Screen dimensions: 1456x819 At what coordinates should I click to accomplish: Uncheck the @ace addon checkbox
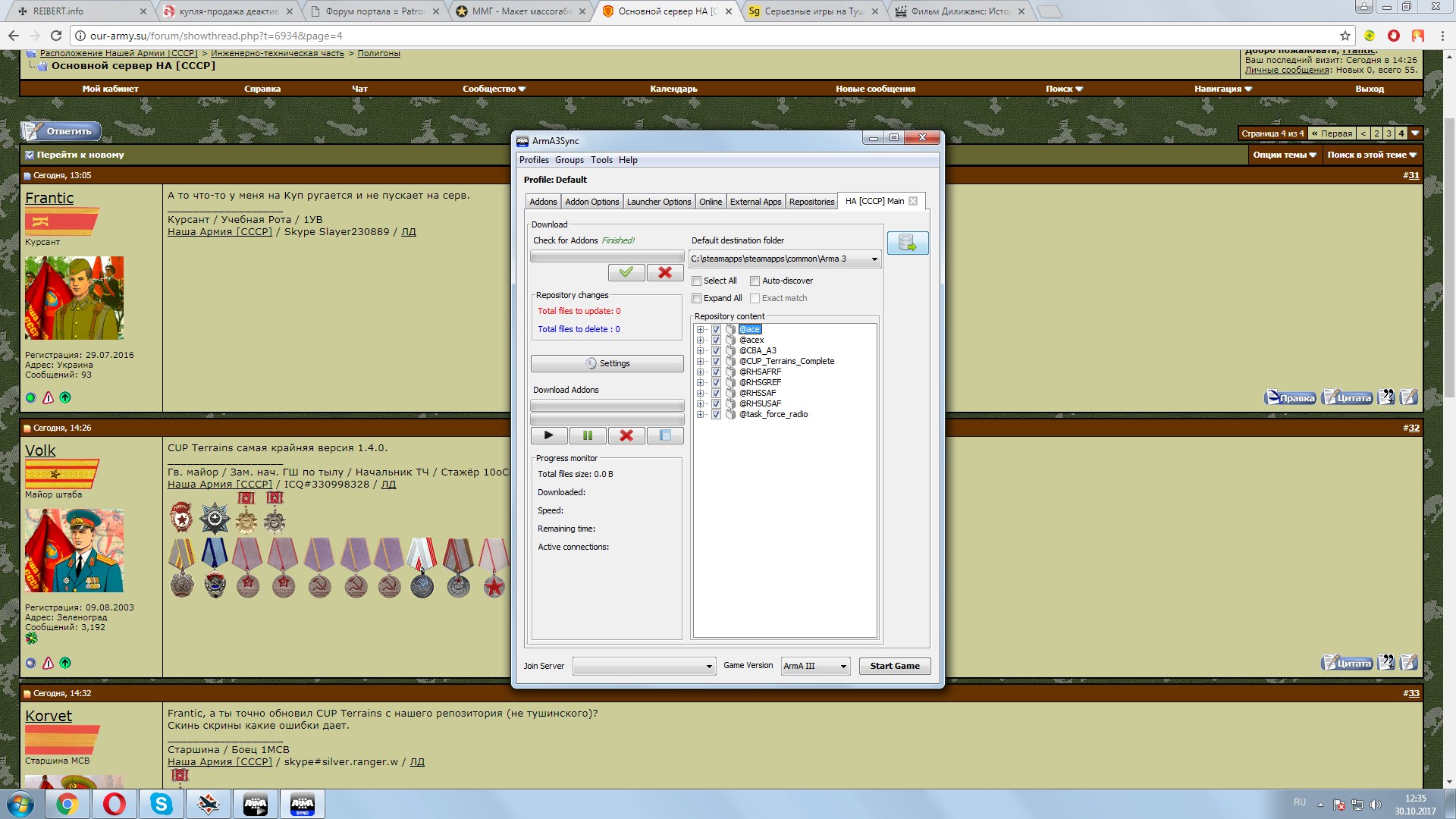[716, 329]
